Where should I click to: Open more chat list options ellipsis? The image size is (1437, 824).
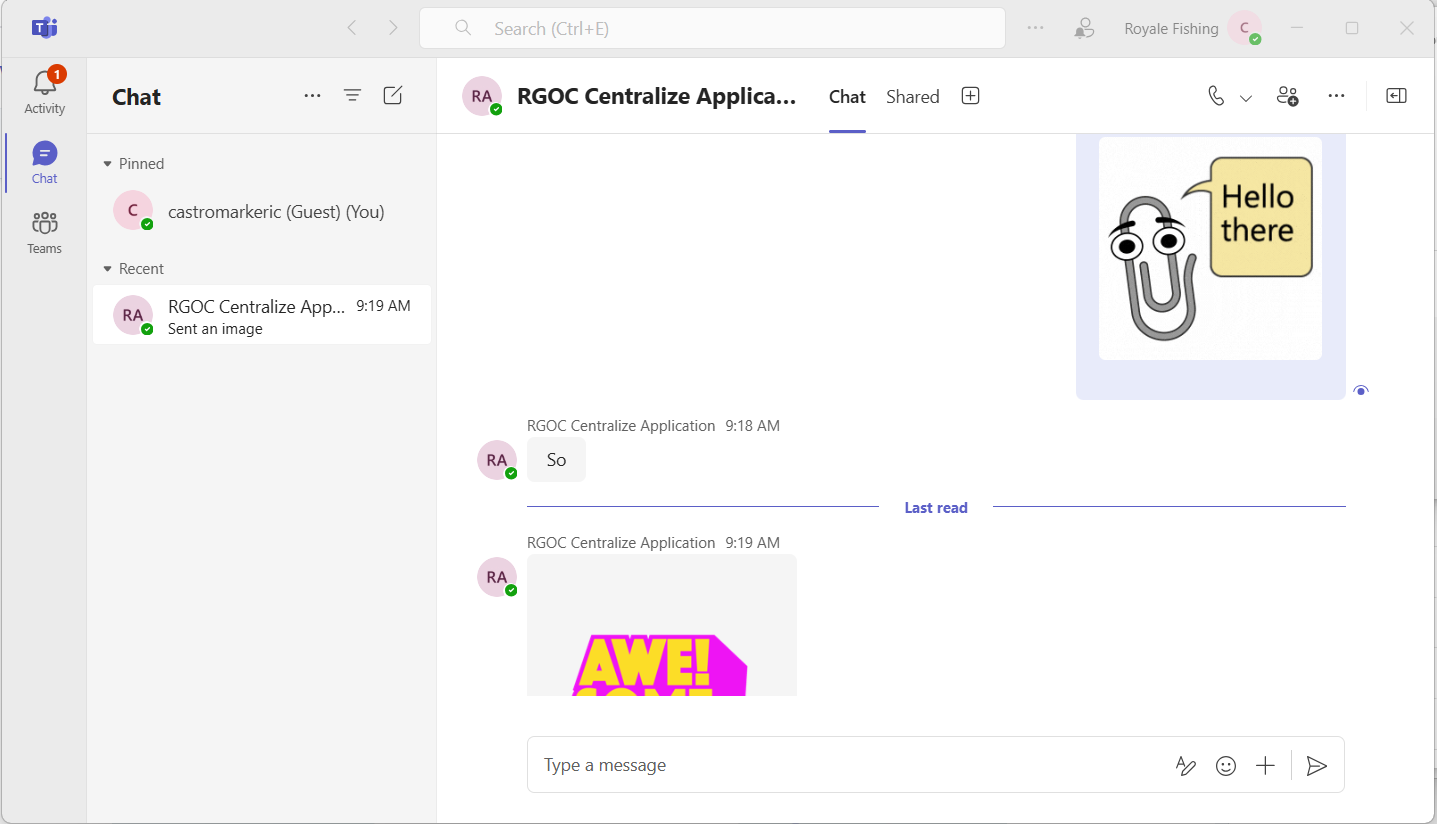pyautogui.click(x=312, y=95)
